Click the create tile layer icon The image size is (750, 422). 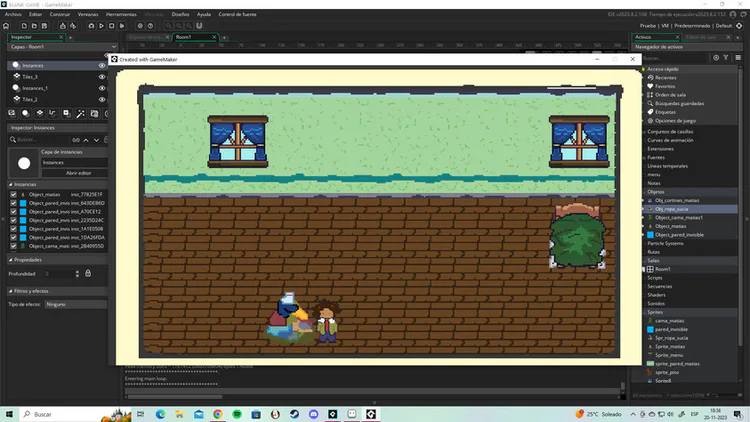pyautogui.click(x=40, y=113)
